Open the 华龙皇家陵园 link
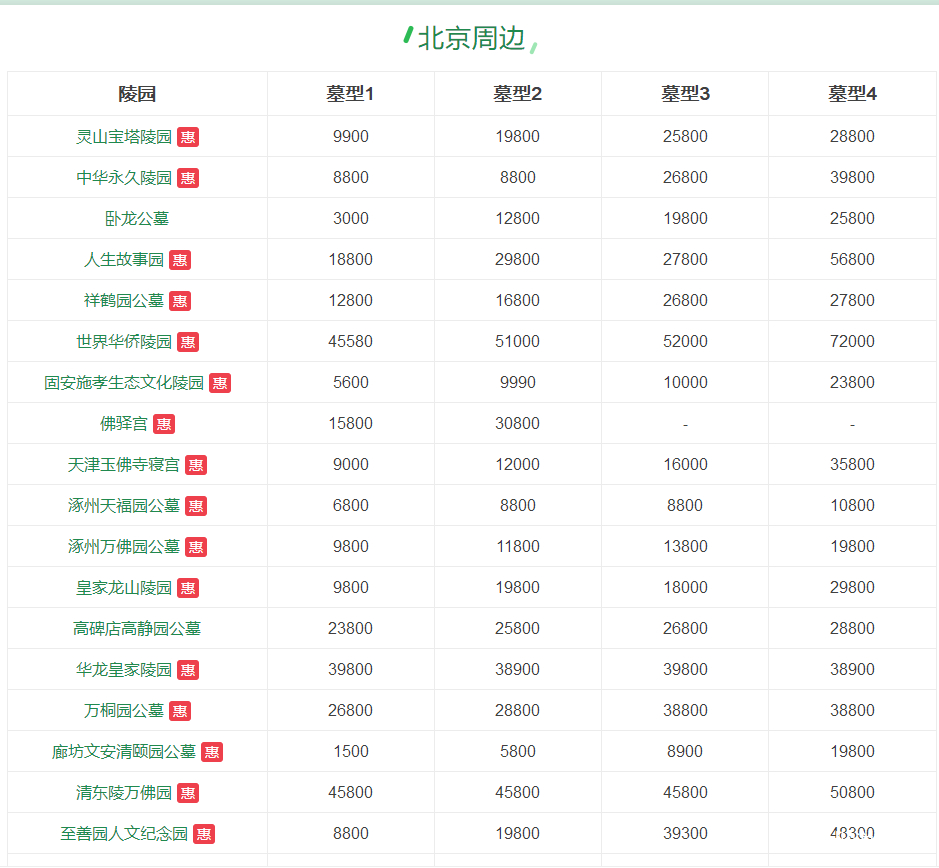 coord(124,670)
